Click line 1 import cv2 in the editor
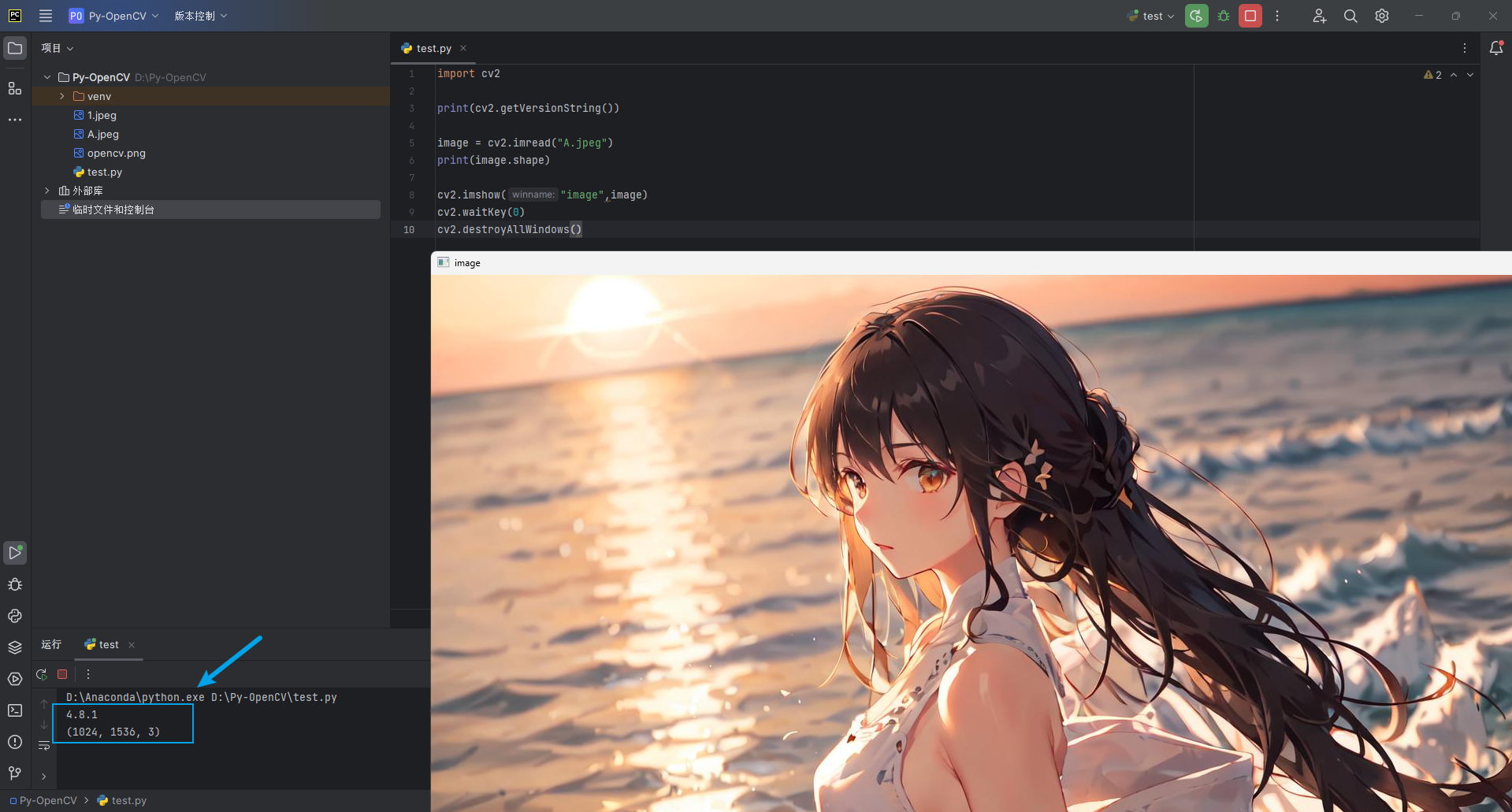Viewport: 1512px width, 812px height. coord(469,73)
